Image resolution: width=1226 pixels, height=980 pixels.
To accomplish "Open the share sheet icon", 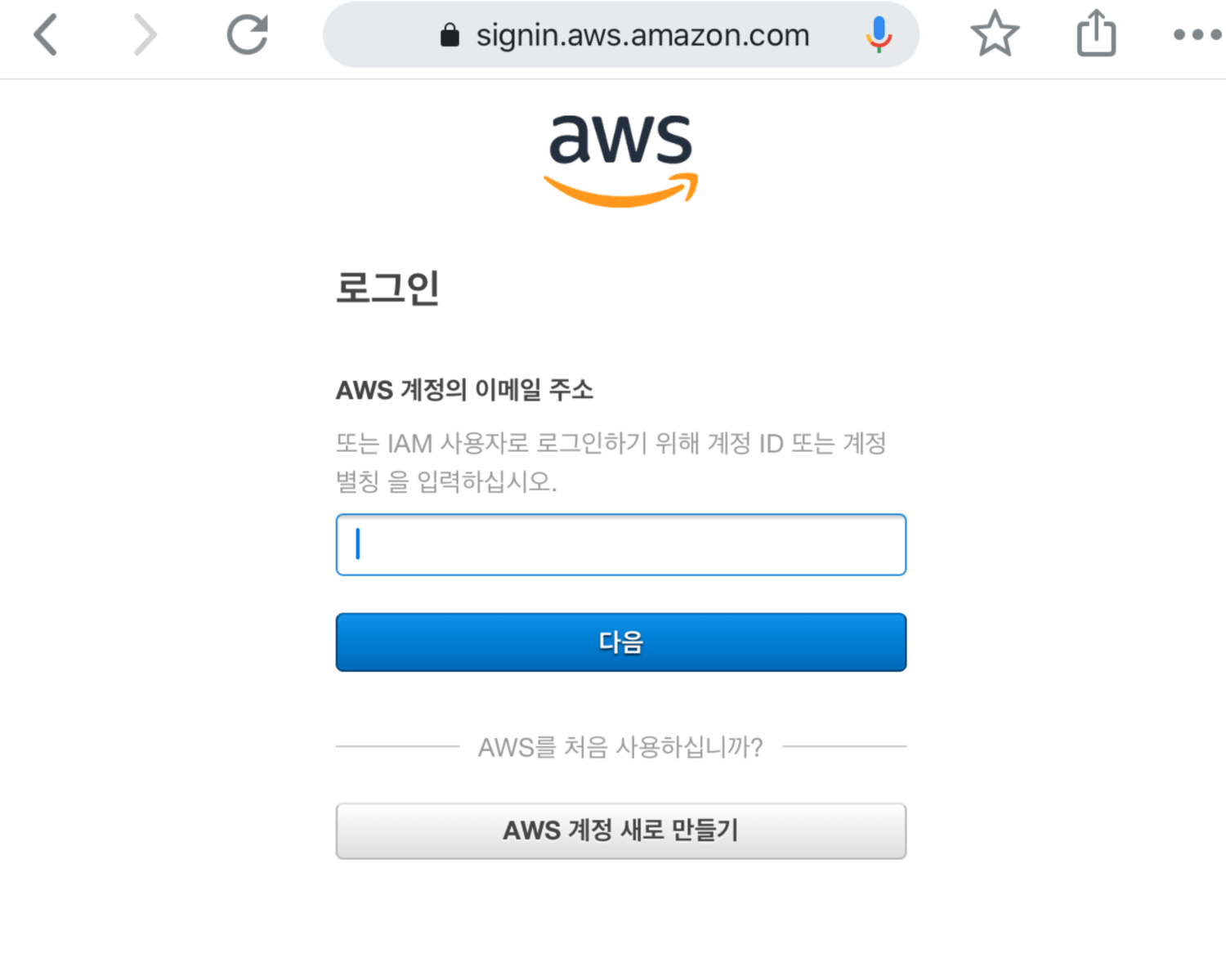I will pyautogui.click(x=1096, y=34).
